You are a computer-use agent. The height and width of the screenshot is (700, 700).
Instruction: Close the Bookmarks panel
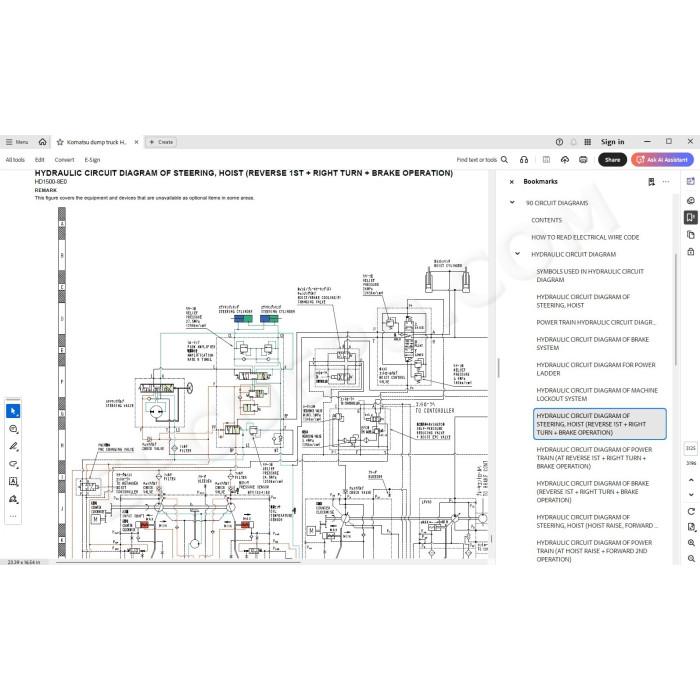pos(512,182)
